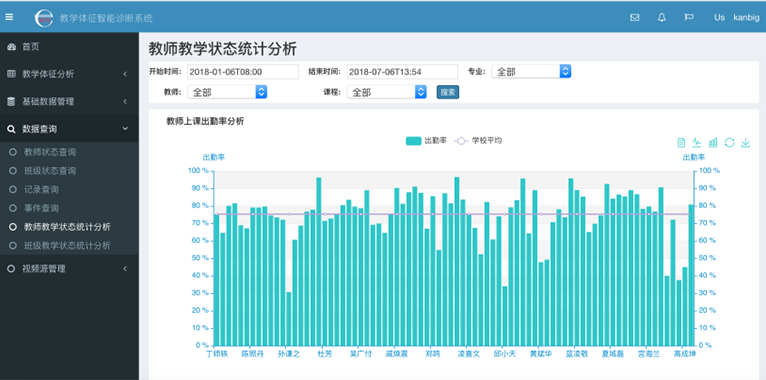
Task: Click the 教师上课出勤率分析 chart title
Action: (205, 122)
